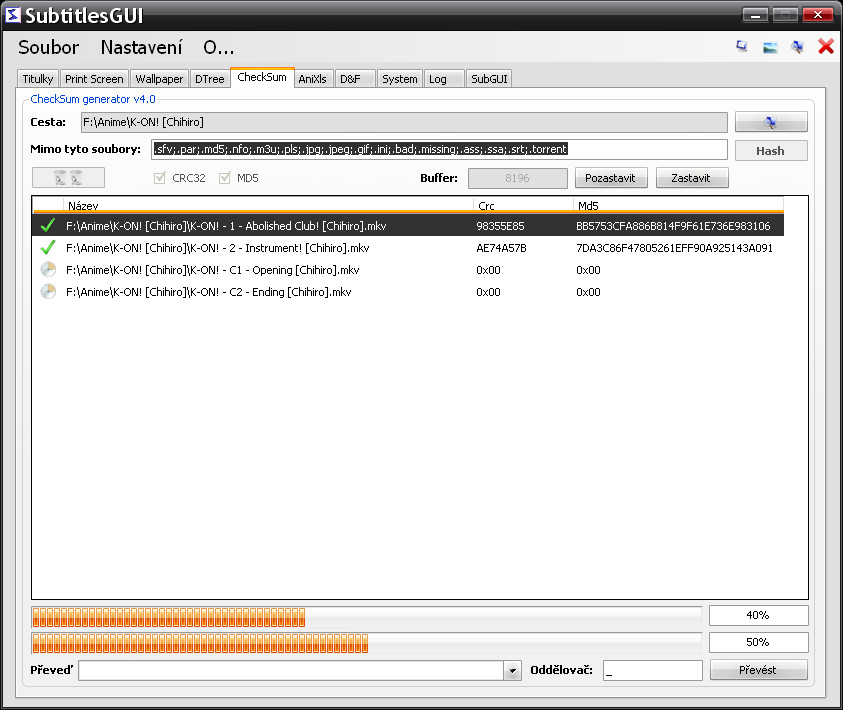This screenshot has height=710, width=843.
Task: Open the O... menu
Action: pyautogui.click(x=218, y=47)
